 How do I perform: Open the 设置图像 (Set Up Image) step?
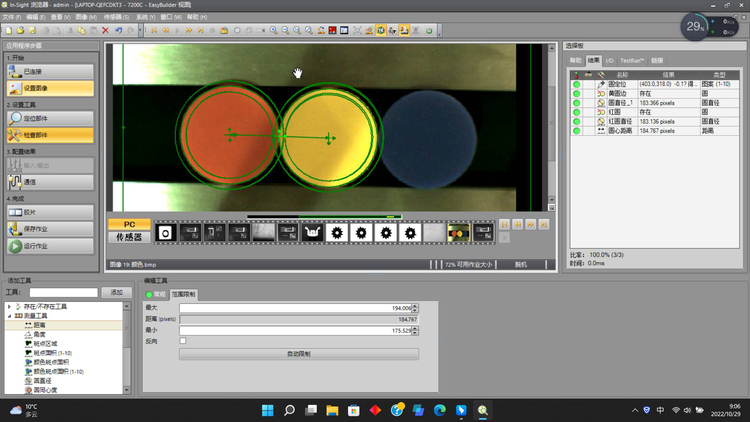[x=51, y=88]
